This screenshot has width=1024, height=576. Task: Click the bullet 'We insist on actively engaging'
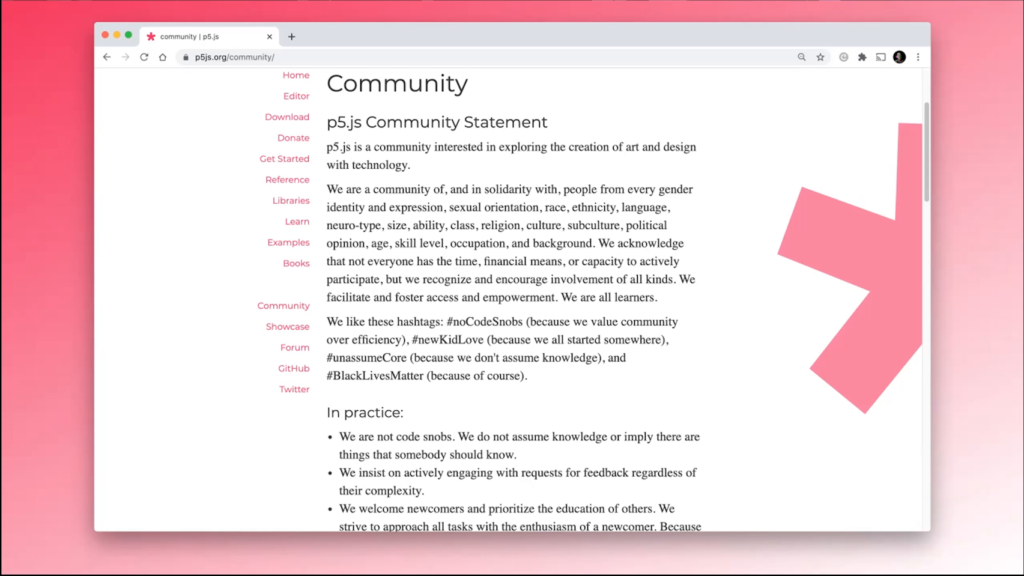tap(518, 481)
